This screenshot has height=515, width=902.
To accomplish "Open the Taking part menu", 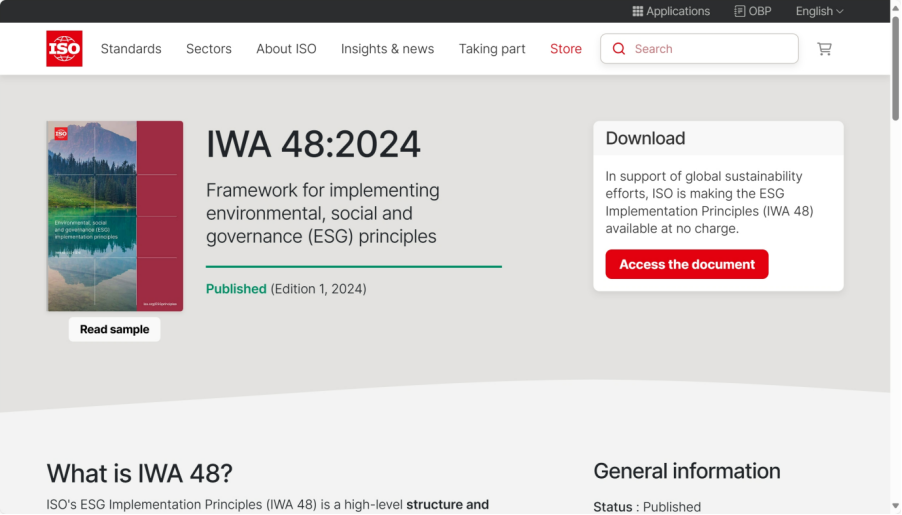I will 492,49.
